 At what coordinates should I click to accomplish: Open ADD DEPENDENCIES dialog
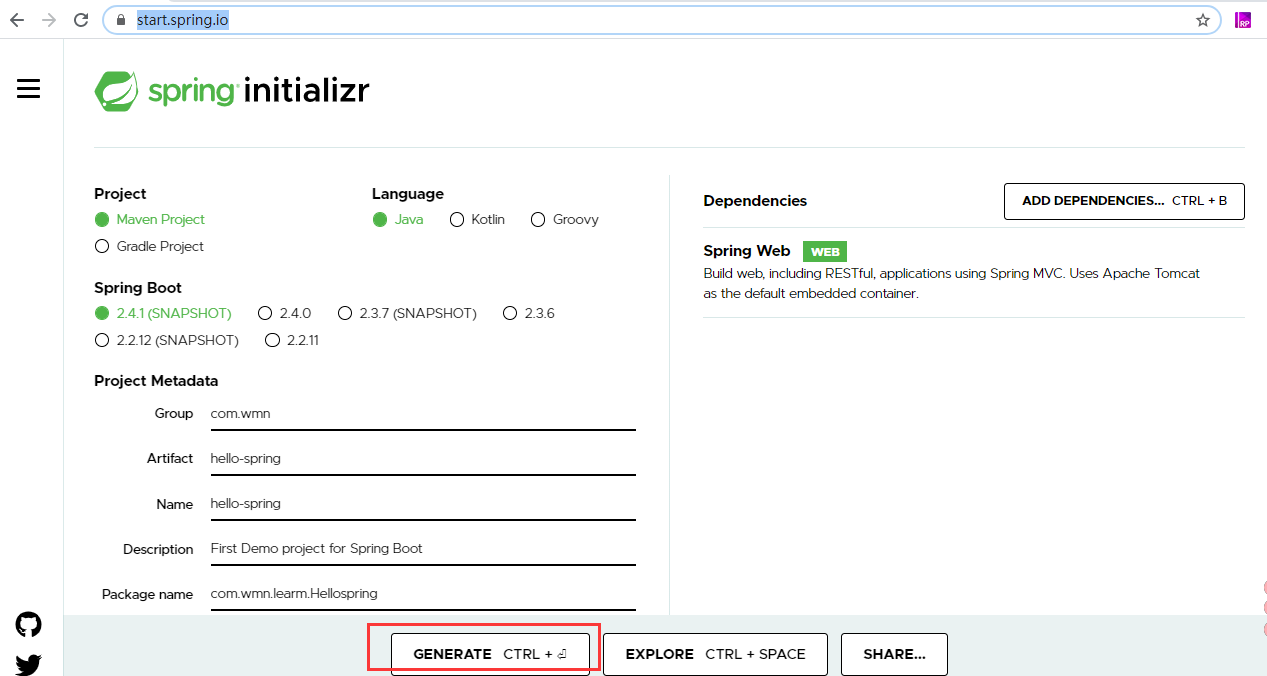[1124, 201]
